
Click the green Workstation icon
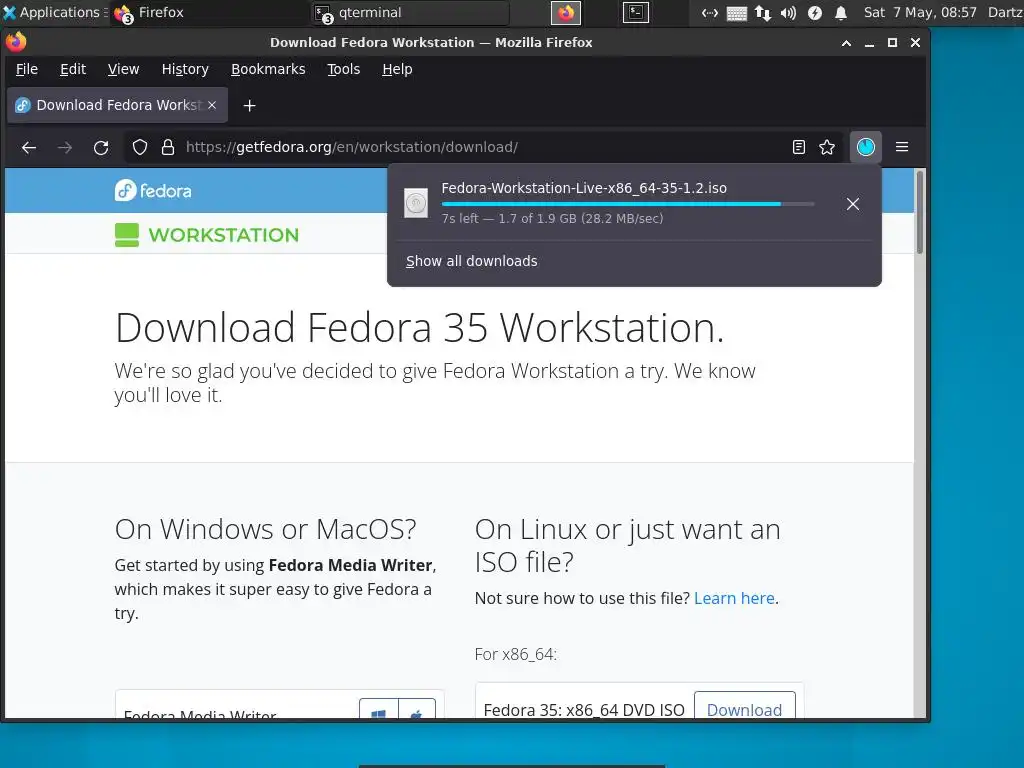tap(127, 235)
